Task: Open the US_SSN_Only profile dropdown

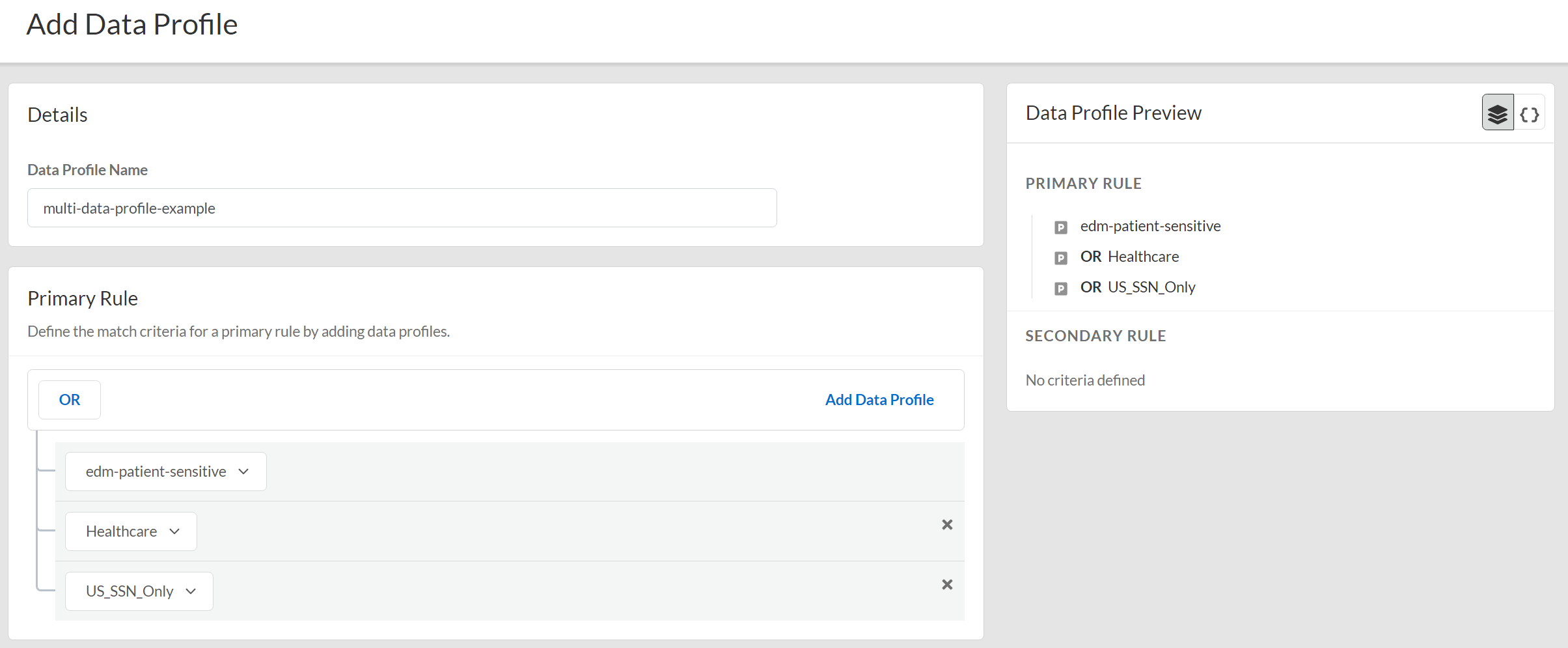Action: pyautogui.click(x=139, y=591)
